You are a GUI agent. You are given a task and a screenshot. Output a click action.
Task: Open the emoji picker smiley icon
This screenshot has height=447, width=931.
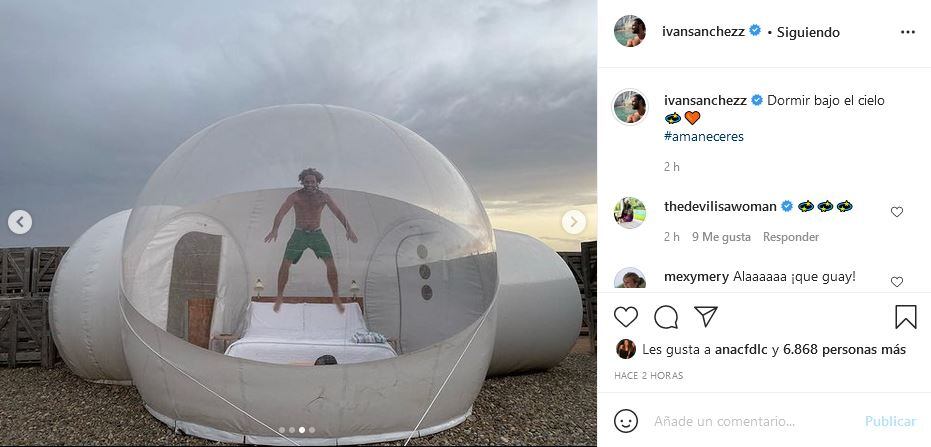tap(626, 421)
